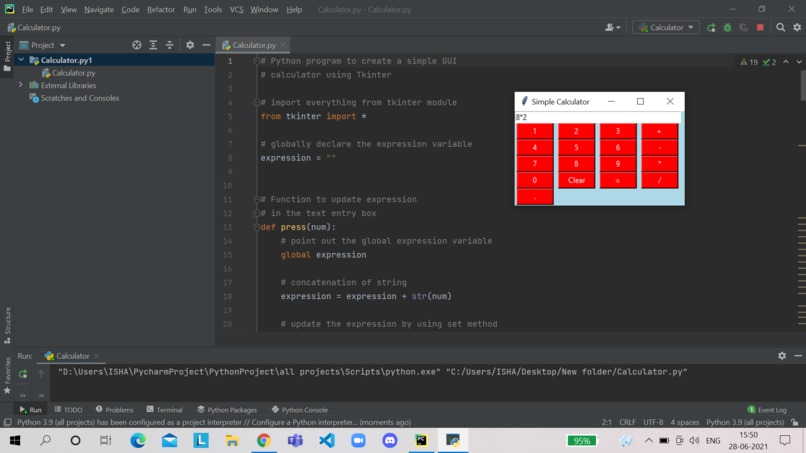Expand all icon in Project panel
Image resolution: width=806 pixels, height=453 pixels.
tap(153, 45)
